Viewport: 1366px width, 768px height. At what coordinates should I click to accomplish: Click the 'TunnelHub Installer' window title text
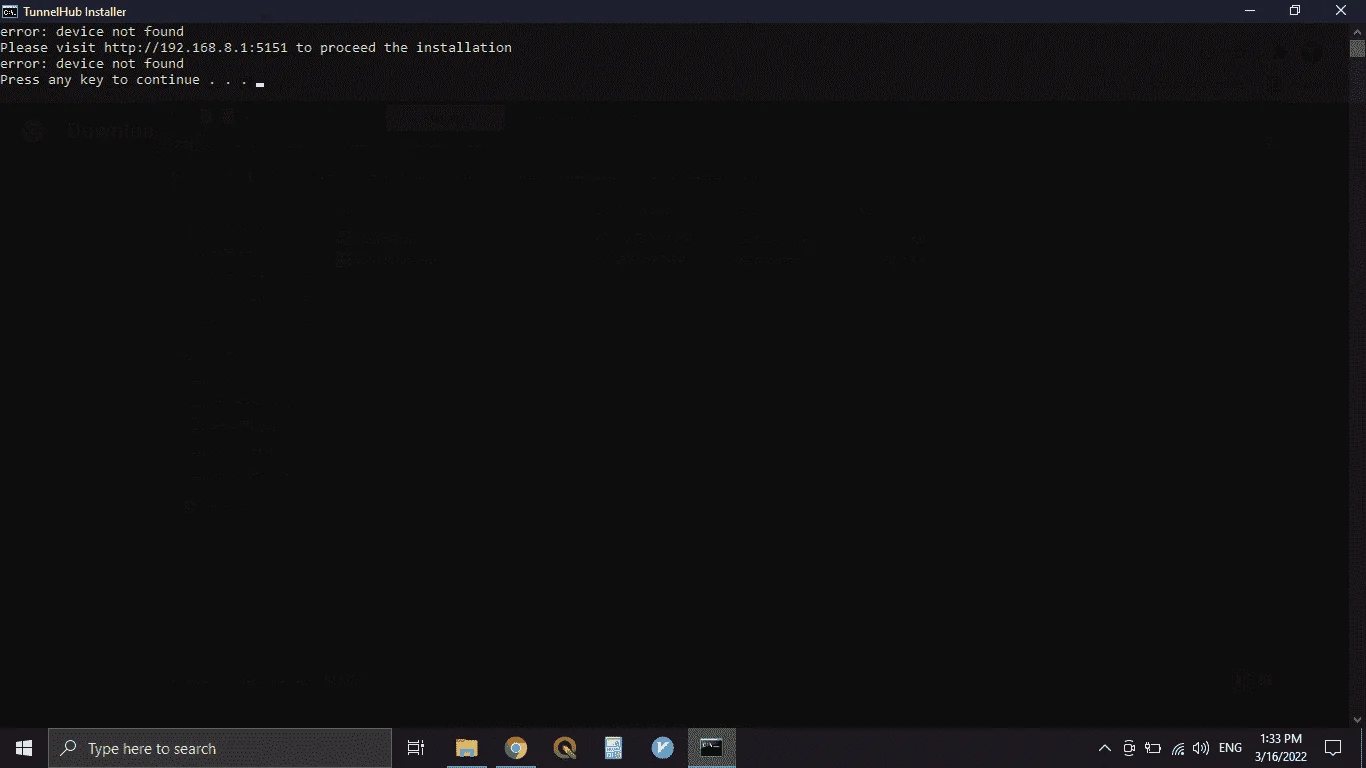pyautogui.click(x=75, y=11)
